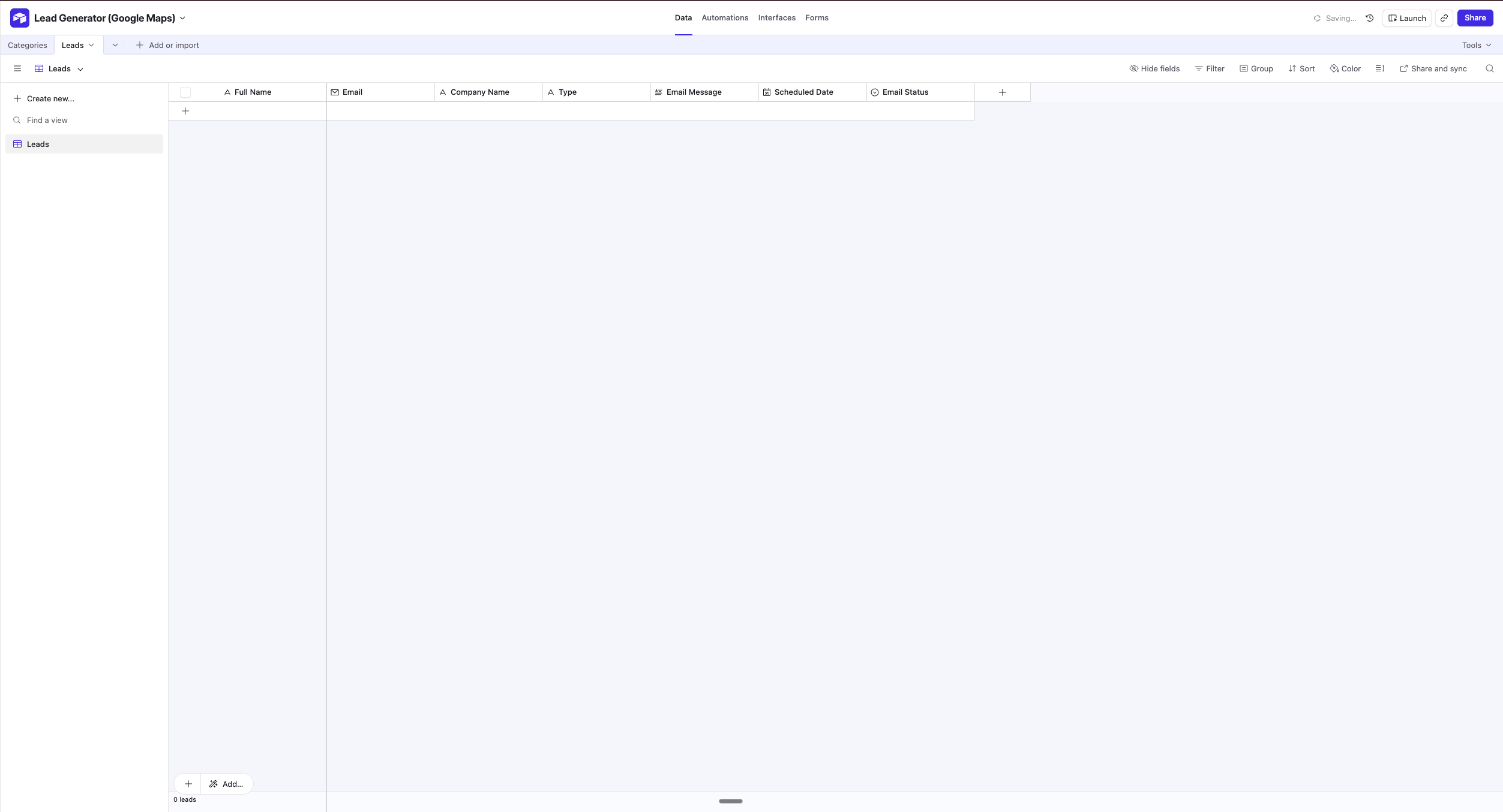Toggle the views sidebar hamburger icon

(17, 68)
